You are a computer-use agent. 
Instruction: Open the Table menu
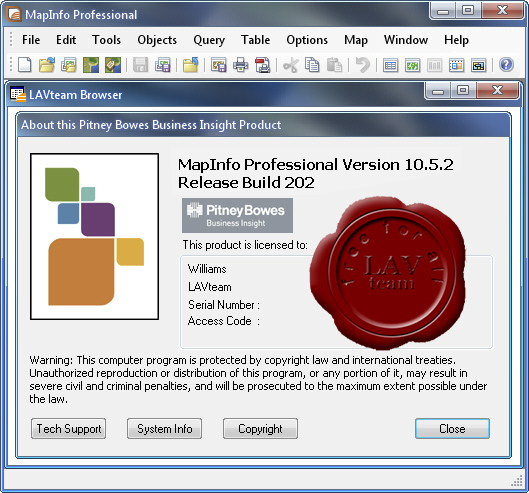[255, 40]
